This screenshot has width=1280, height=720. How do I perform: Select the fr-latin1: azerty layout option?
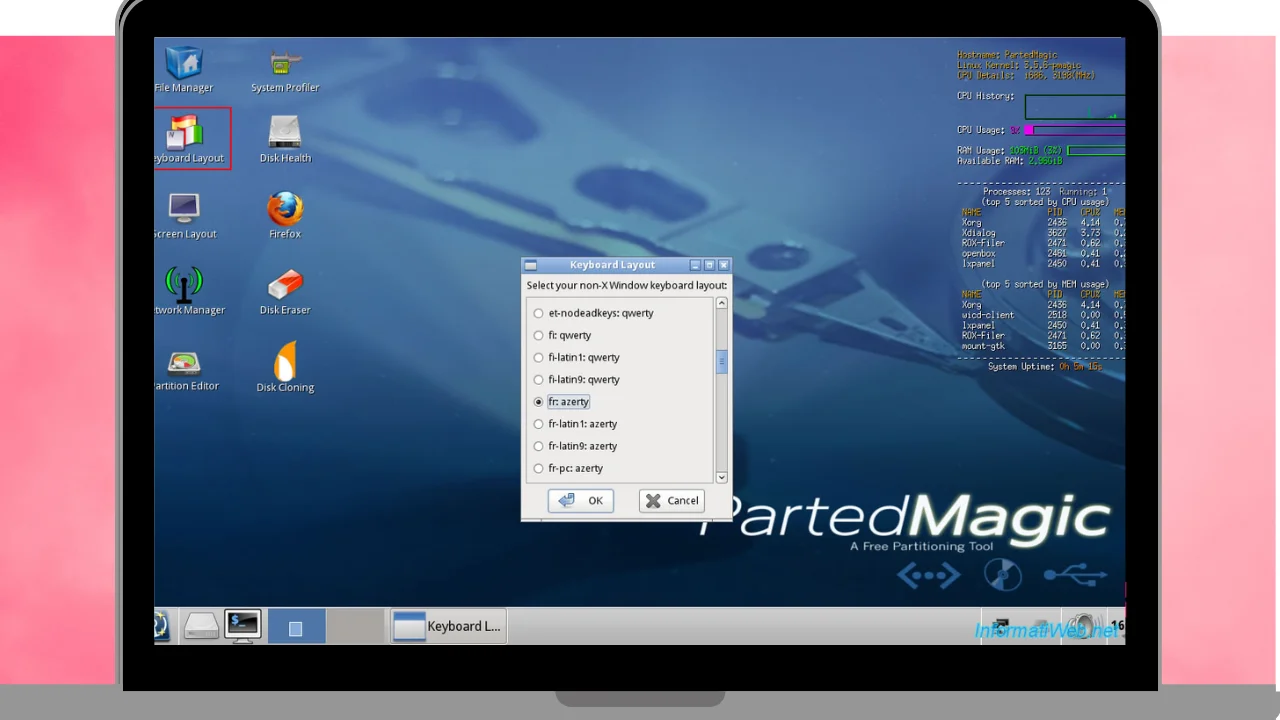click(575, 424)
